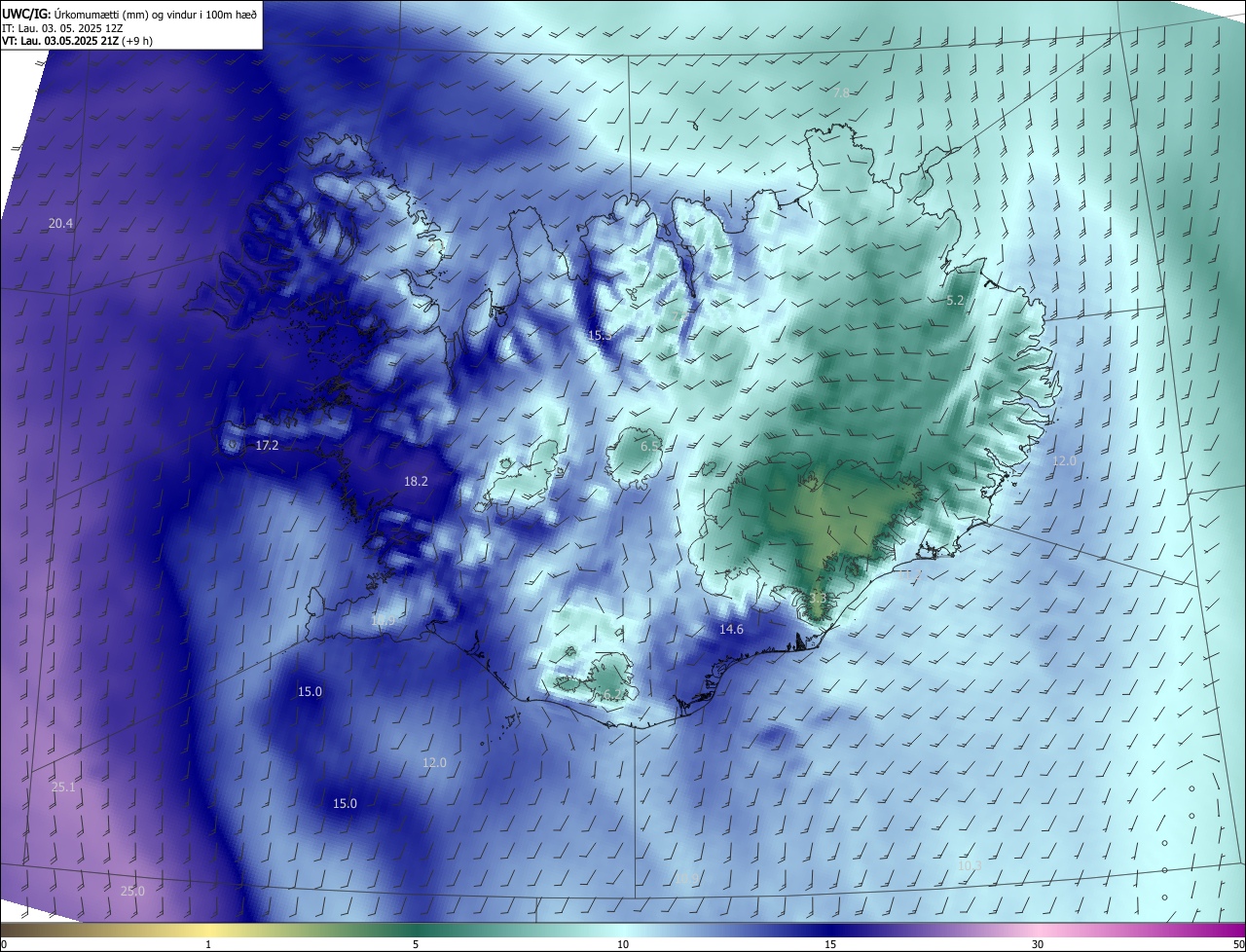Click the 12.0 label over the sea east of Iceland
Image resolution: width=1246 pixels, height=952 pixels.
pos(1065,460)
